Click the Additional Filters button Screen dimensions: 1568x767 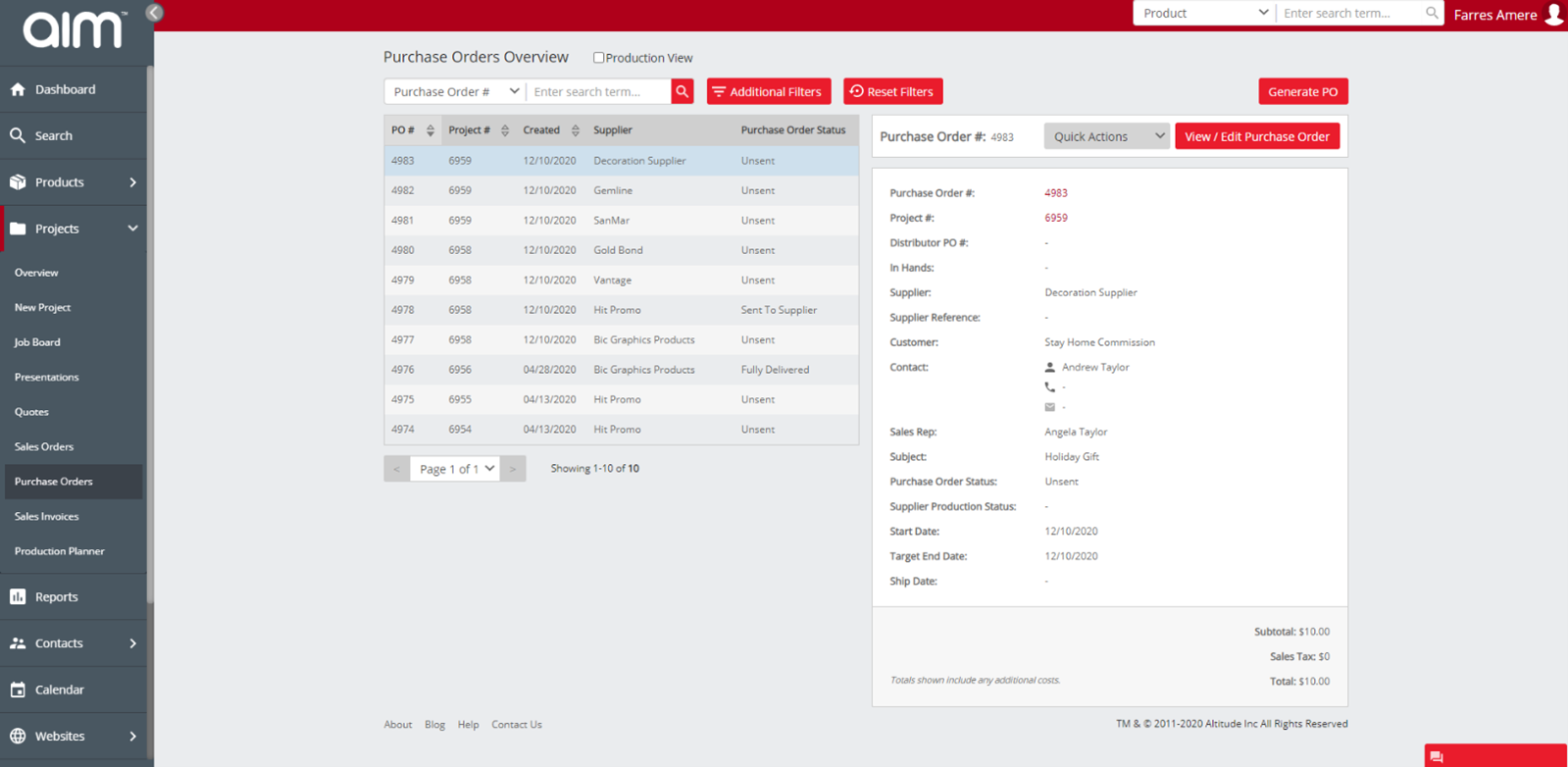tap(769, 91)
